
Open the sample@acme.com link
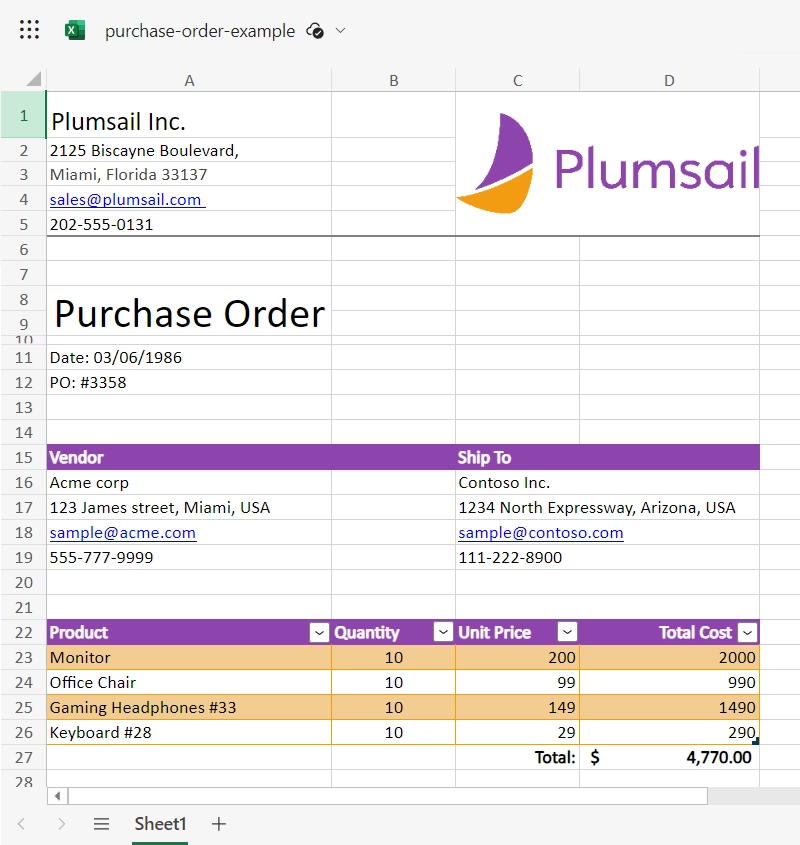pos(123,533)
